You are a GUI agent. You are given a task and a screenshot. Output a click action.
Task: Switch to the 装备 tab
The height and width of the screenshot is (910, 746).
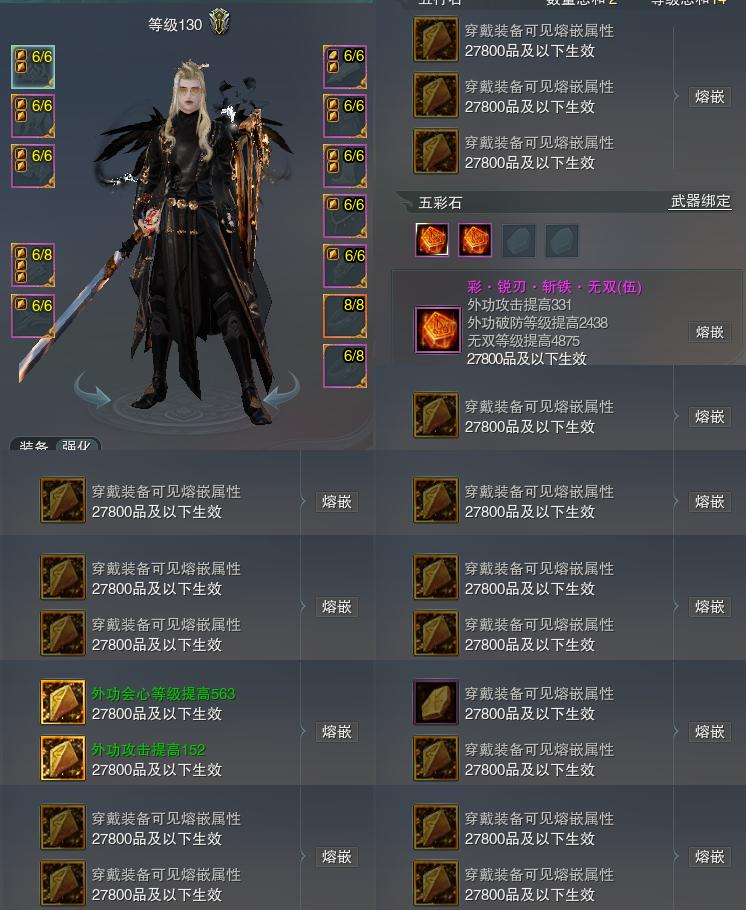click(33, 446)
